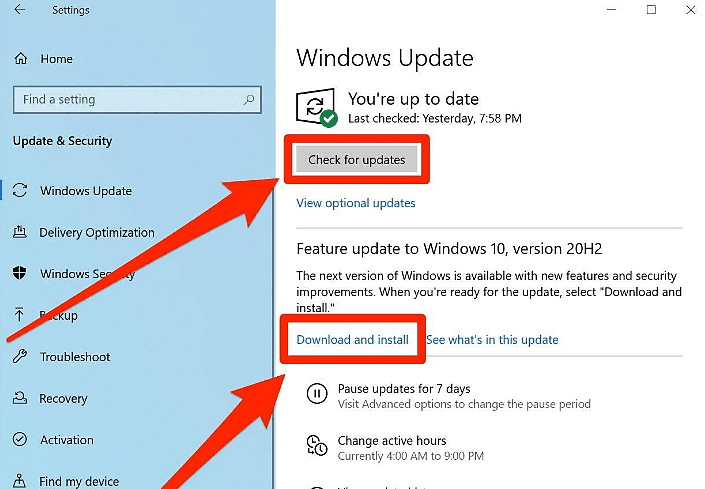Click the Update & Security section header

tap(62, 141)
